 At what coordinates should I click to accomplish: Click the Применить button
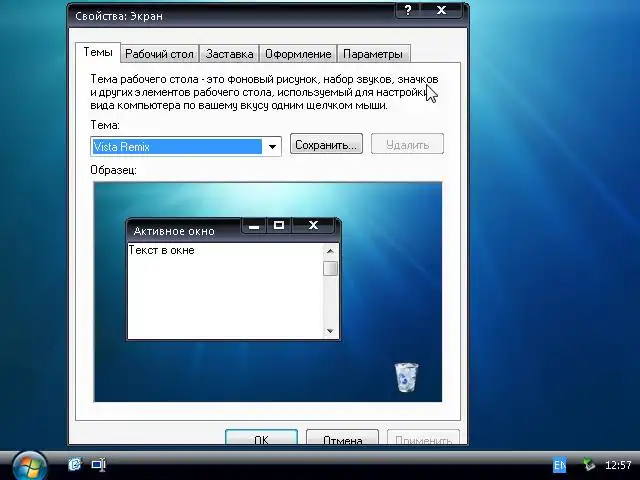pyautogui.click(x=423, y=439)
